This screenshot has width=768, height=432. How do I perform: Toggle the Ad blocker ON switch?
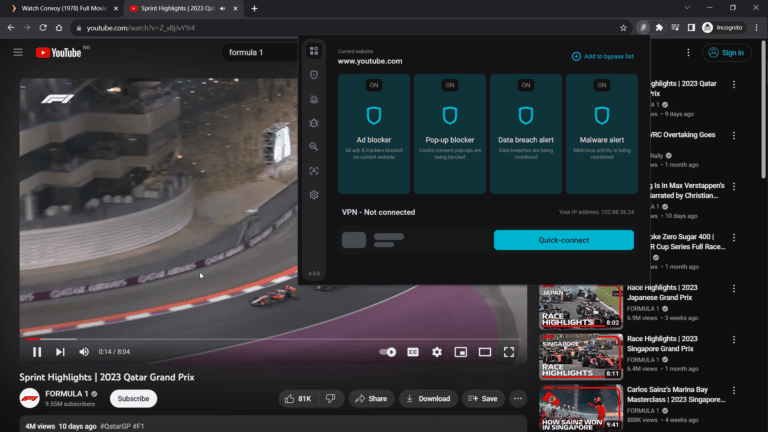(x=374, y=85)
